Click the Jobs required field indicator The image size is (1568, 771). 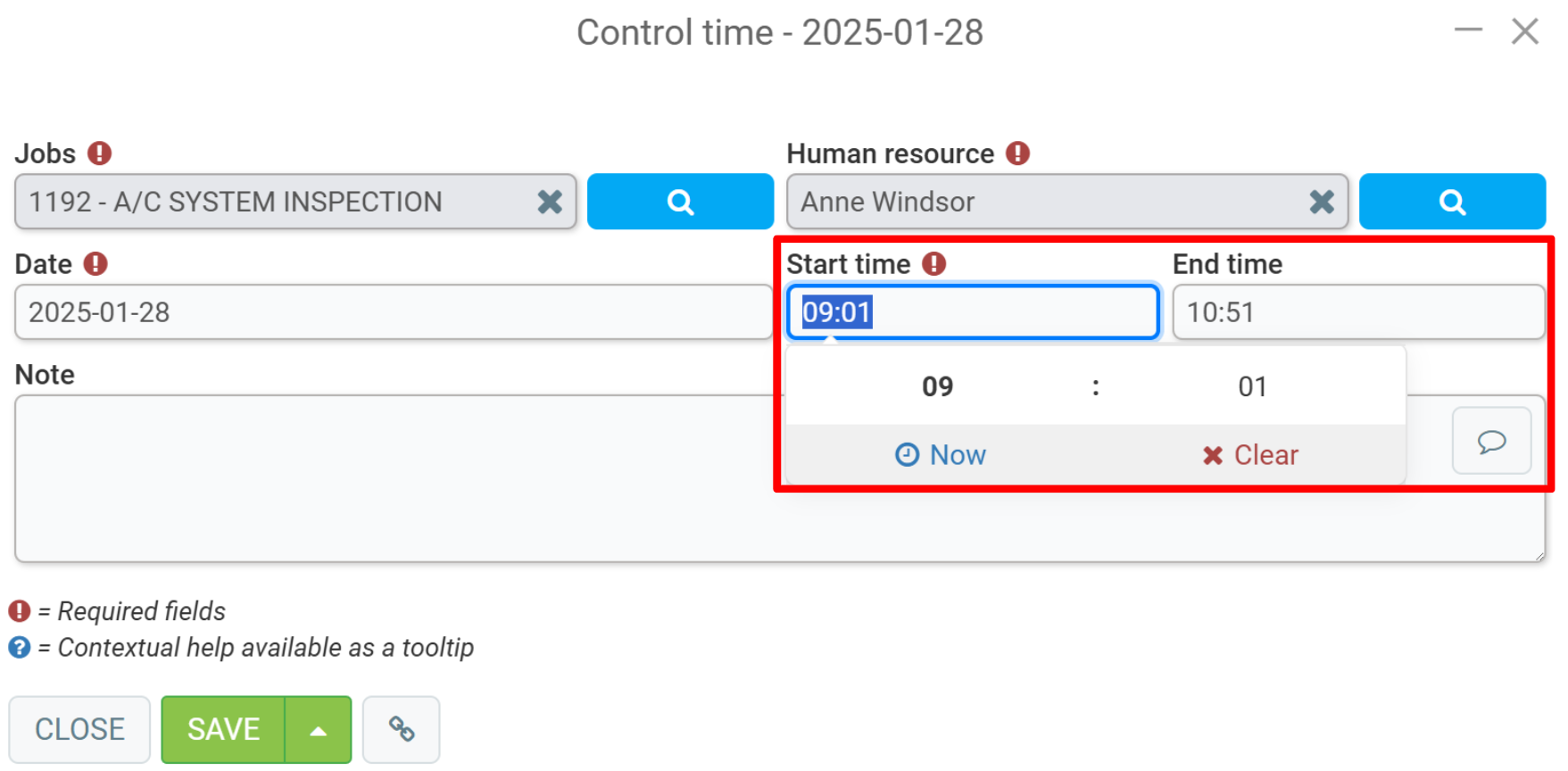point(99,153)
